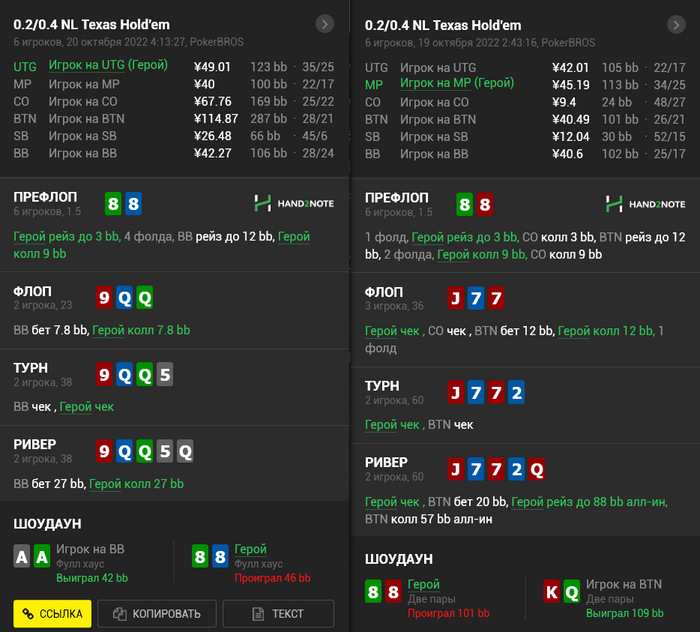Click the Hand2Note logo in left panel
Image resolution: width=700 pixels, height=632 pixels.
pos(294,204)
